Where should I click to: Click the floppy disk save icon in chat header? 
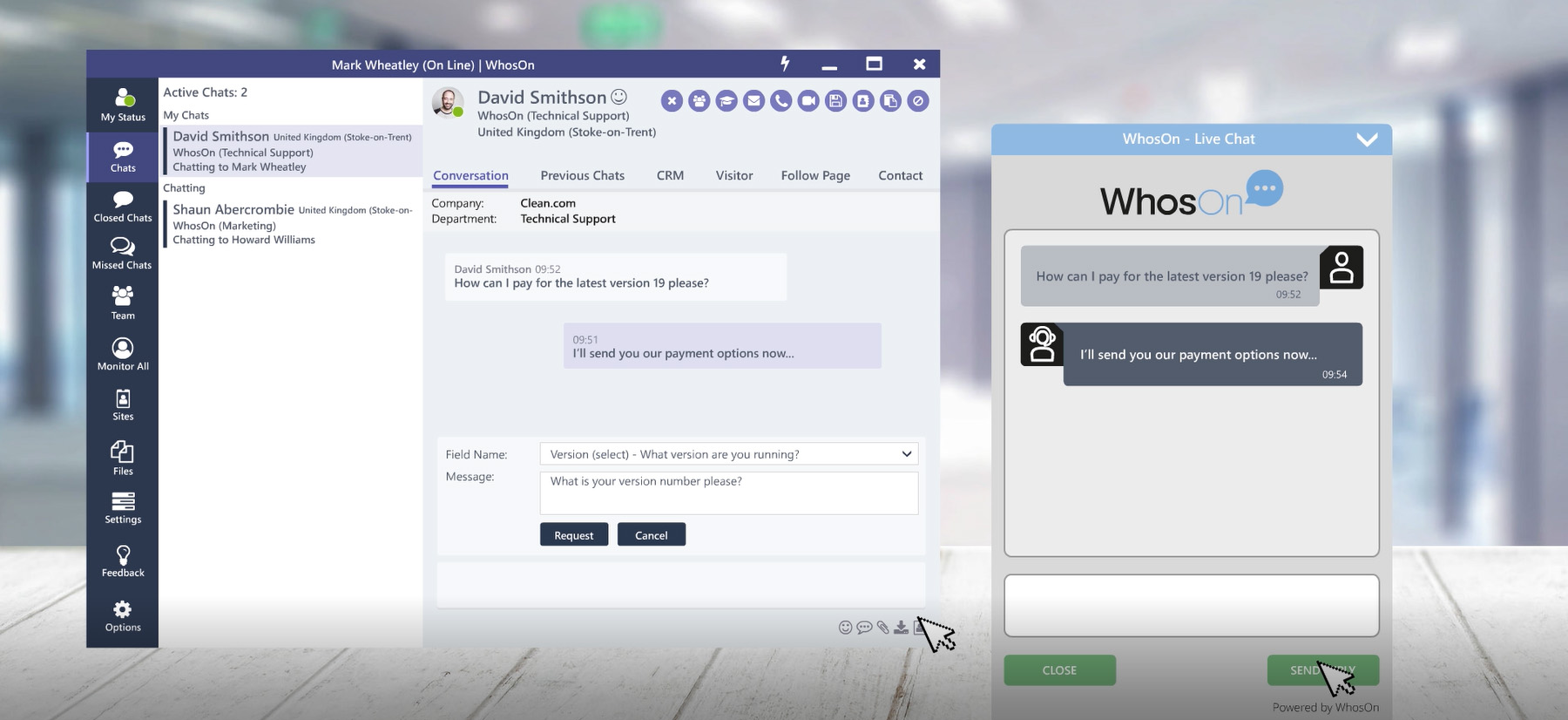pos(835,101)
